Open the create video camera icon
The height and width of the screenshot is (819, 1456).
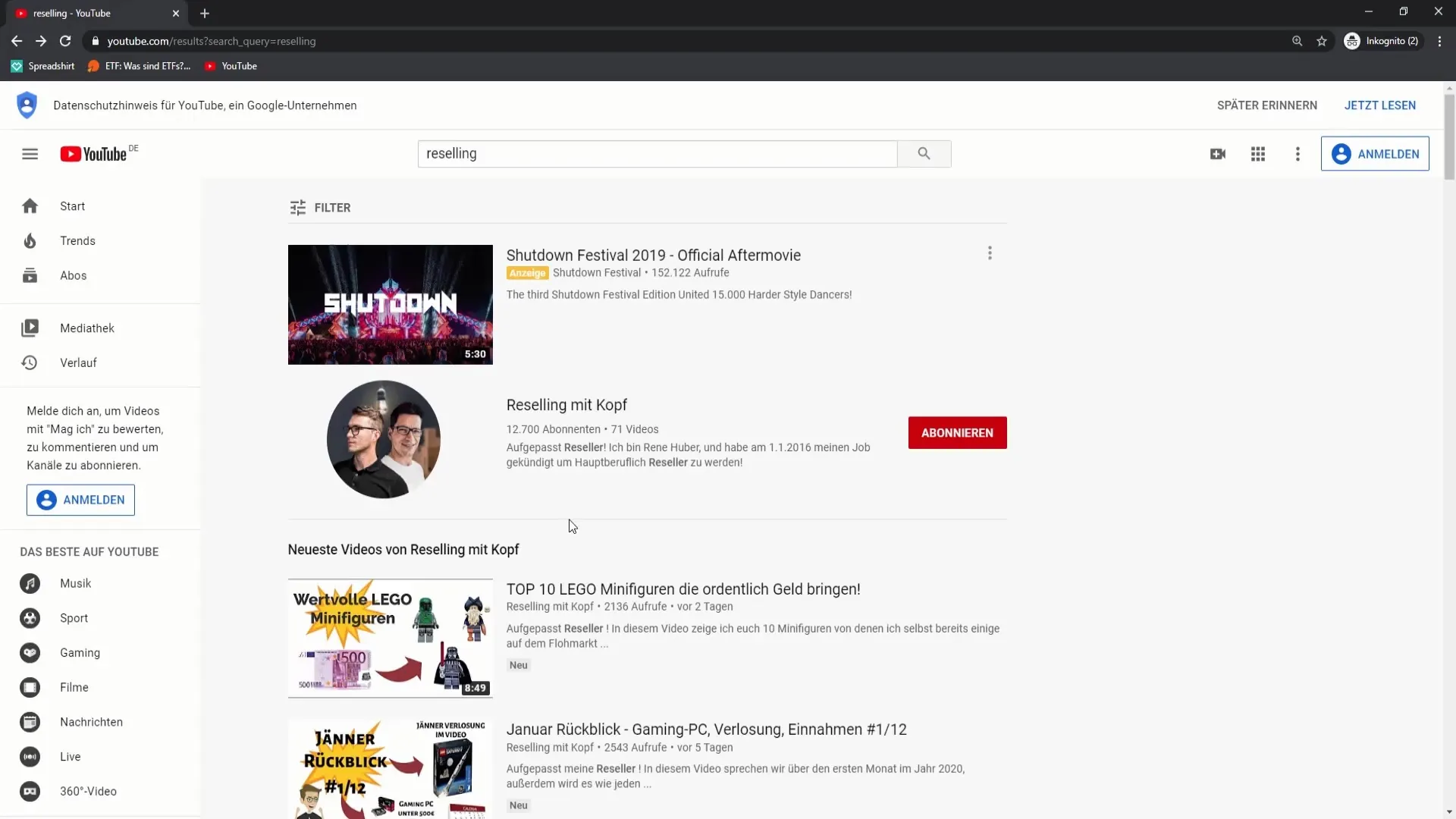coord(1218,154)
